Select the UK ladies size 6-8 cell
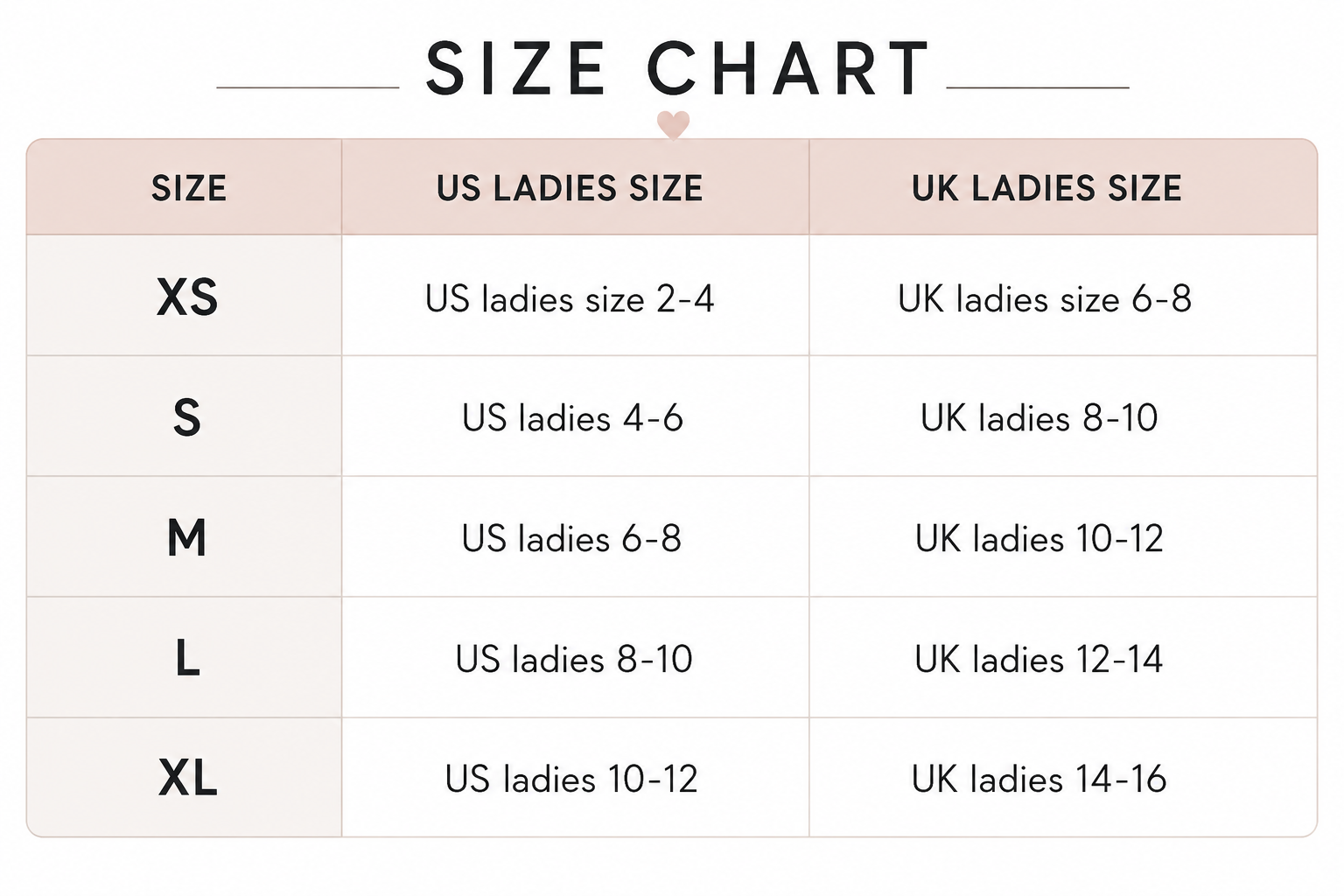The image size is (1344, 896). (1045, 299)
